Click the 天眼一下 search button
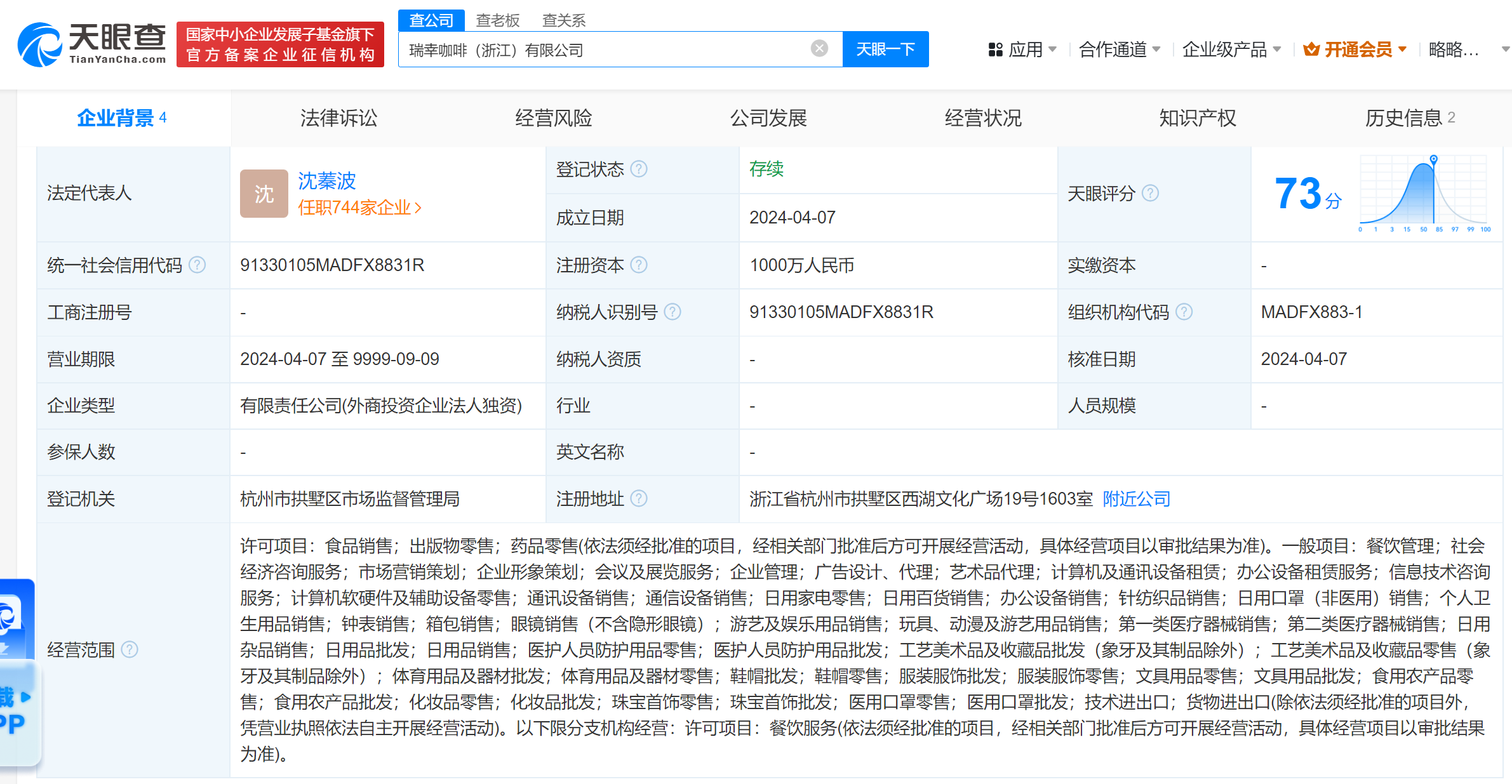 pos(885,49)
